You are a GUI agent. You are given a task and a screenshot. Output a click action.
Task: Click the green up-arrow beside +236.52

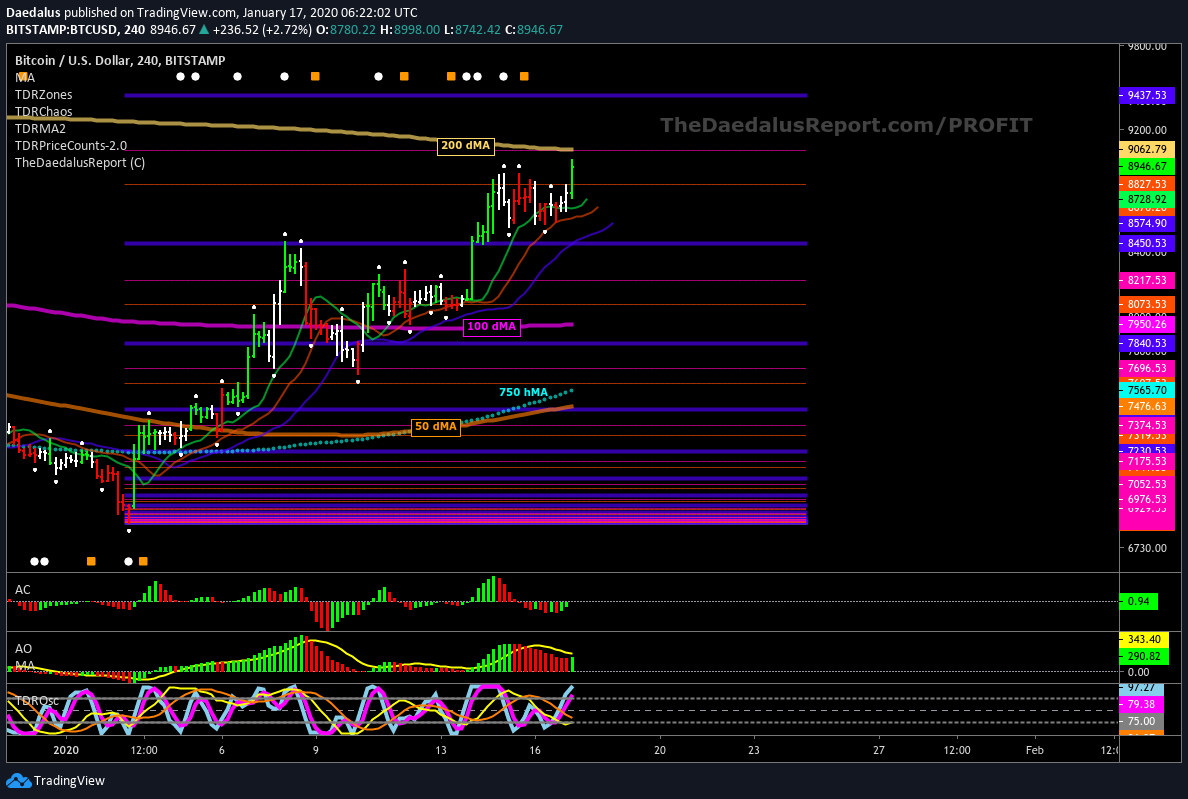[x=206, y=30]
